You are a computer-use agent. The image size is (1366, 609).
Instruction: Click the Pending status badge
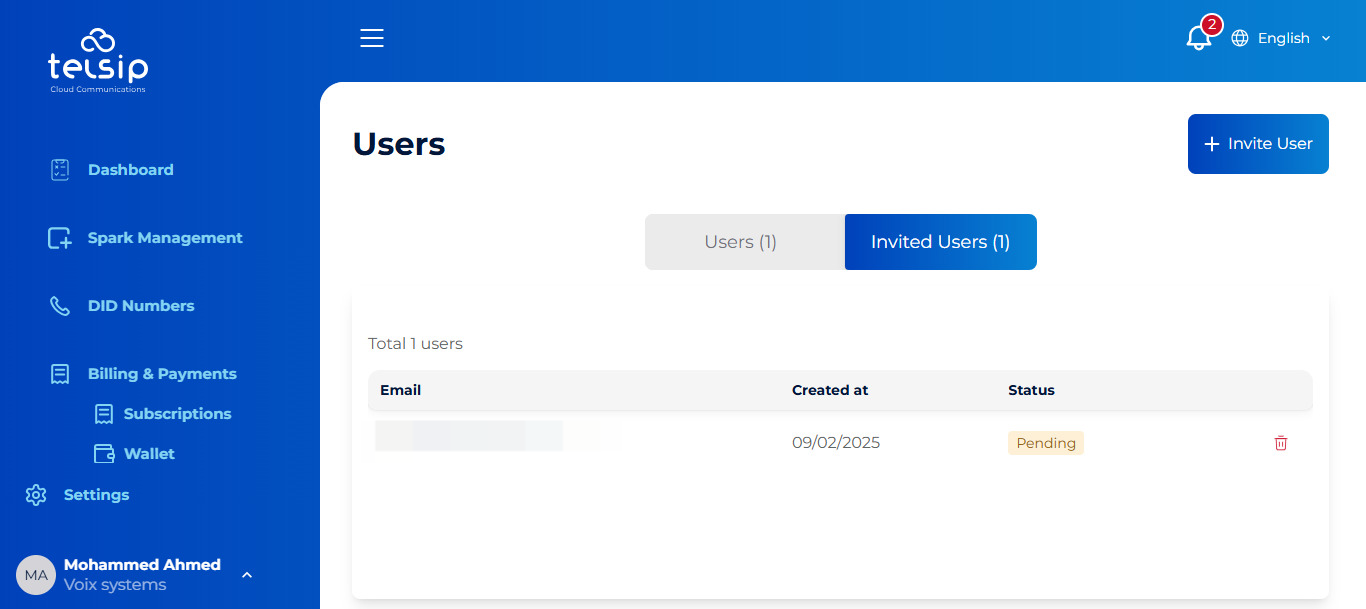pyautogui.click(x=1045, y=443)
